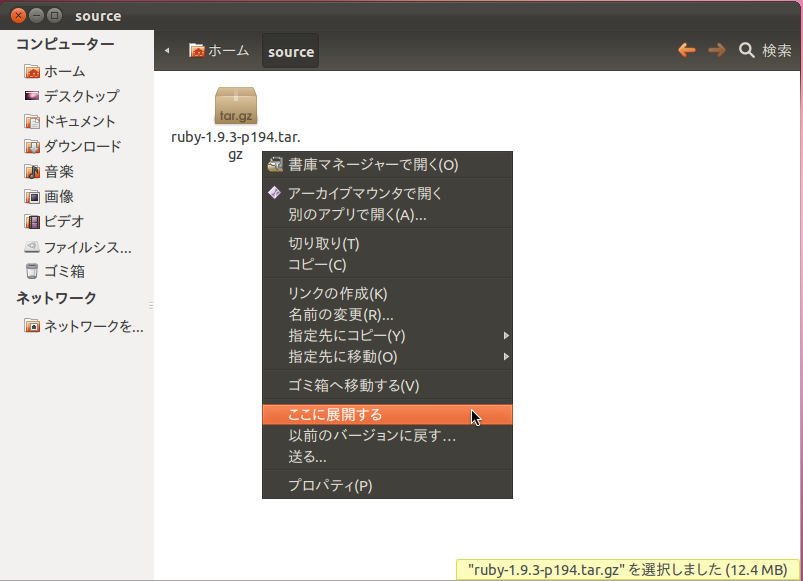
Task: Click the ネットワーク sidebar heading
Action: coord(56,298)
